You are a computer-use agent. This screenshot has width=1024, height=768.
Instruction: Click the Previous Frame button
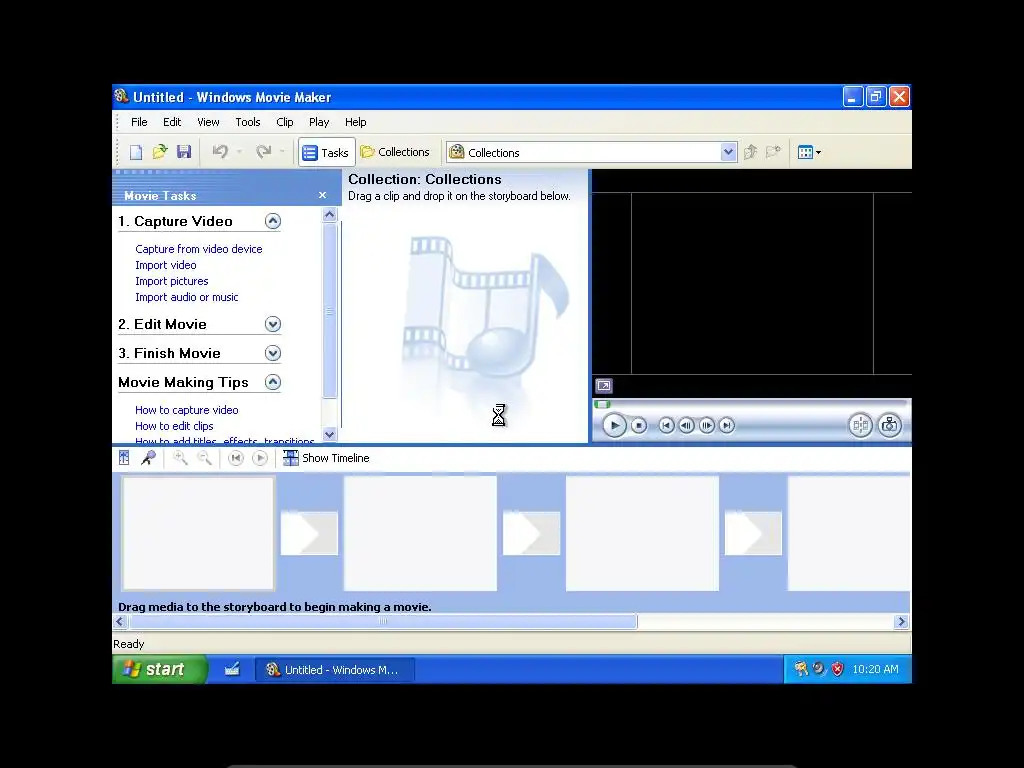(686, 425)
